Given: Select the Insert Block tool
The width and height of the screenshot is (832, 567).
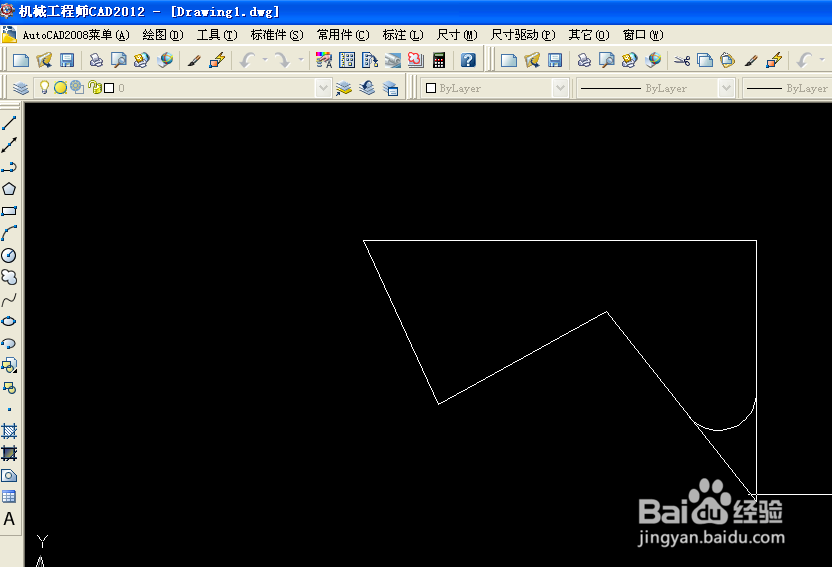Looking at the screenshot, I should [9, 365].
